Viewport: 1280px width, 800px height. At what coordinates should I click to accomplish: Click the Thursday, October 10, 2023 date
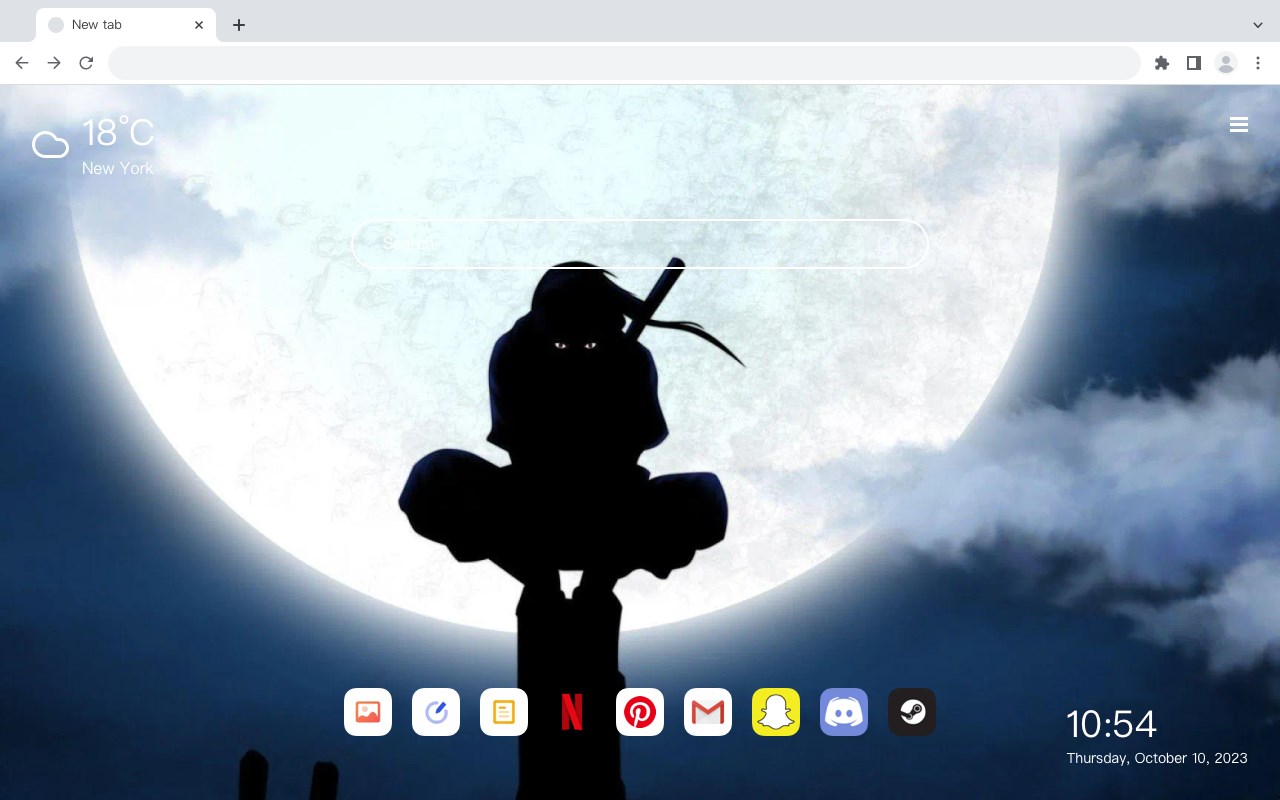[x=1157, y=758]
